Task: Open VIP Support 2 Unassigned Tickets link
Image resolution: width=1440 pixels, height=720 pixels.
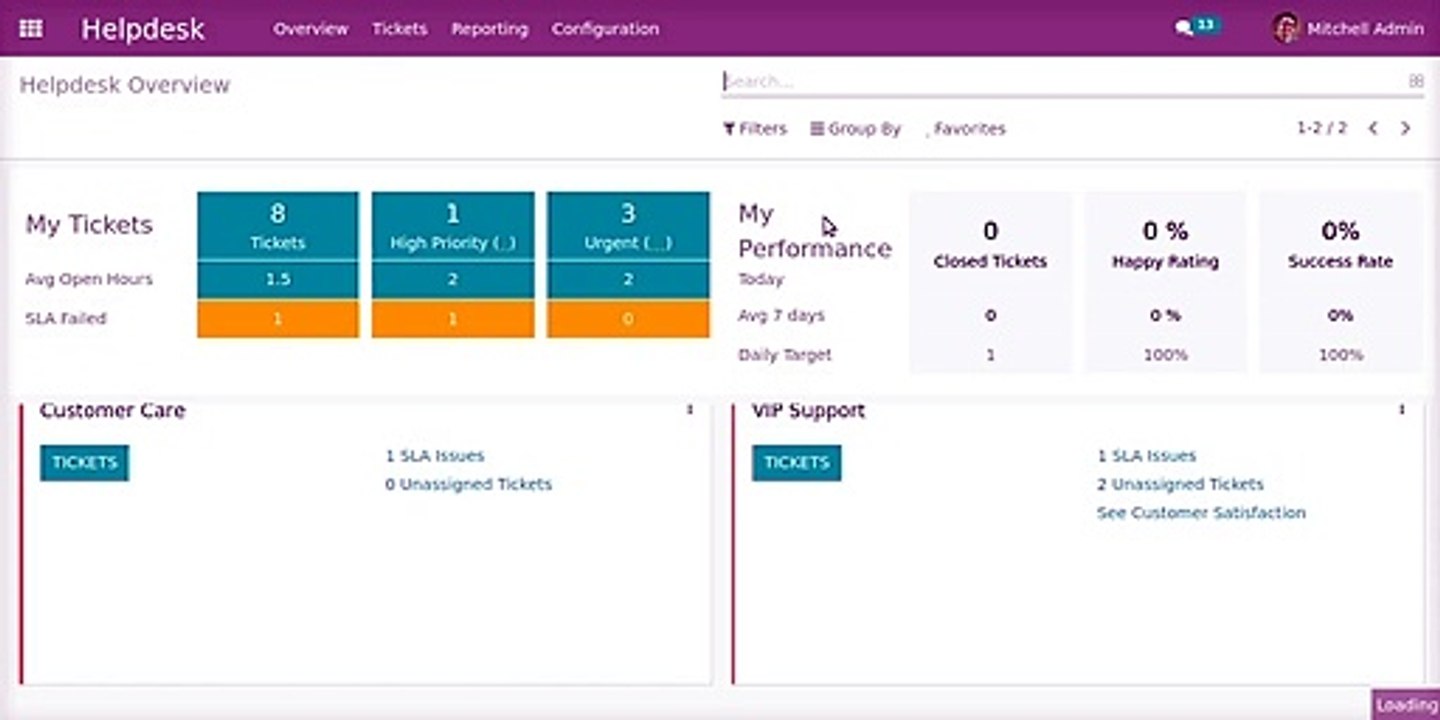Action: click(x=1180, y=485)
